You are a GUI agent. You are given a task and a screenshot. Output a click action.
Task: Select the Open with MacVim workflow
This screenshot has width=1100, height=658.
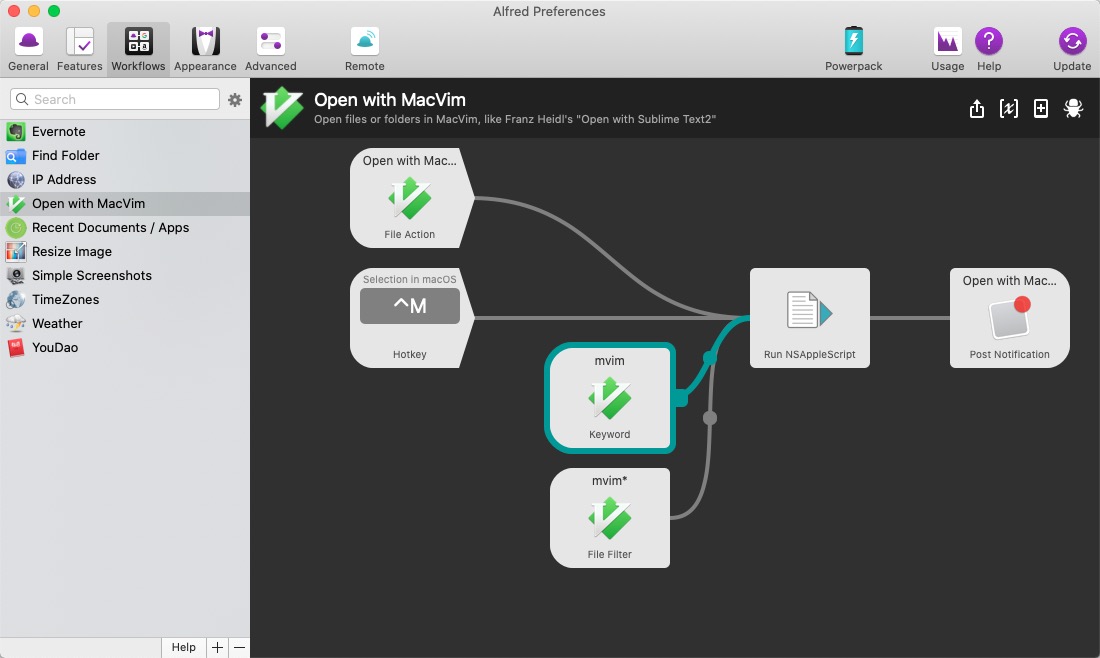(x=125, y=203)
